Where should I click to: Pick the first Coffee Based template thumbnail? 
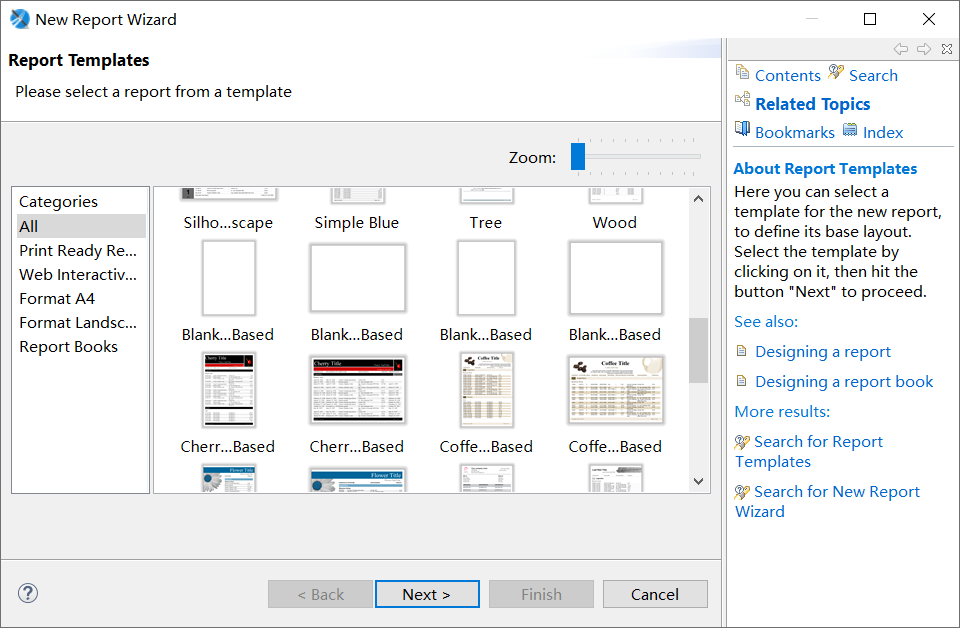(x=486, y=390)
